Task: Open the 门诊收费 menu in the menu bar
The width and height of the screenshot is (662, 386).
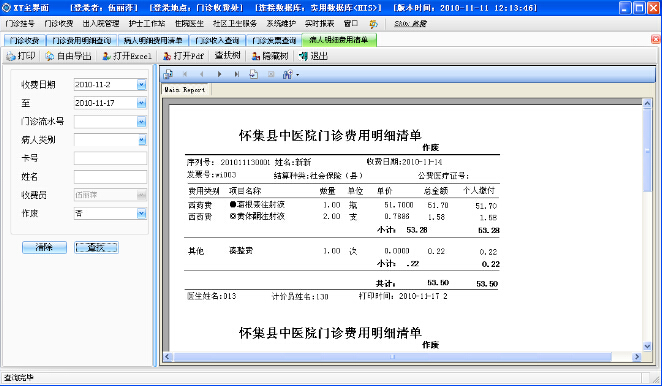Action: pyautogui.click(x=59, y=24)
